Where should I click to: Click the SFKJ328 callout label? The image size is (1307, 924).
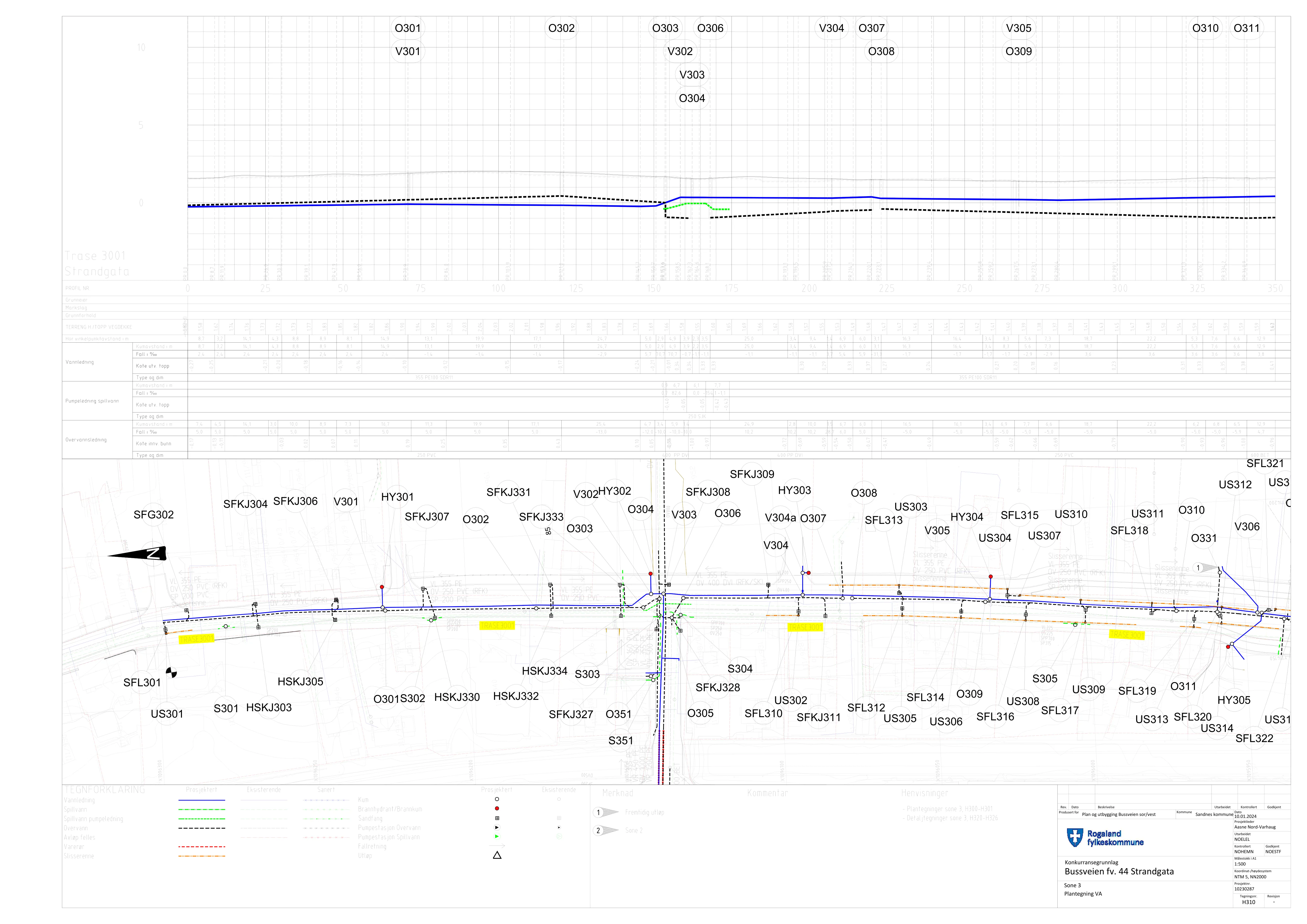718,688
